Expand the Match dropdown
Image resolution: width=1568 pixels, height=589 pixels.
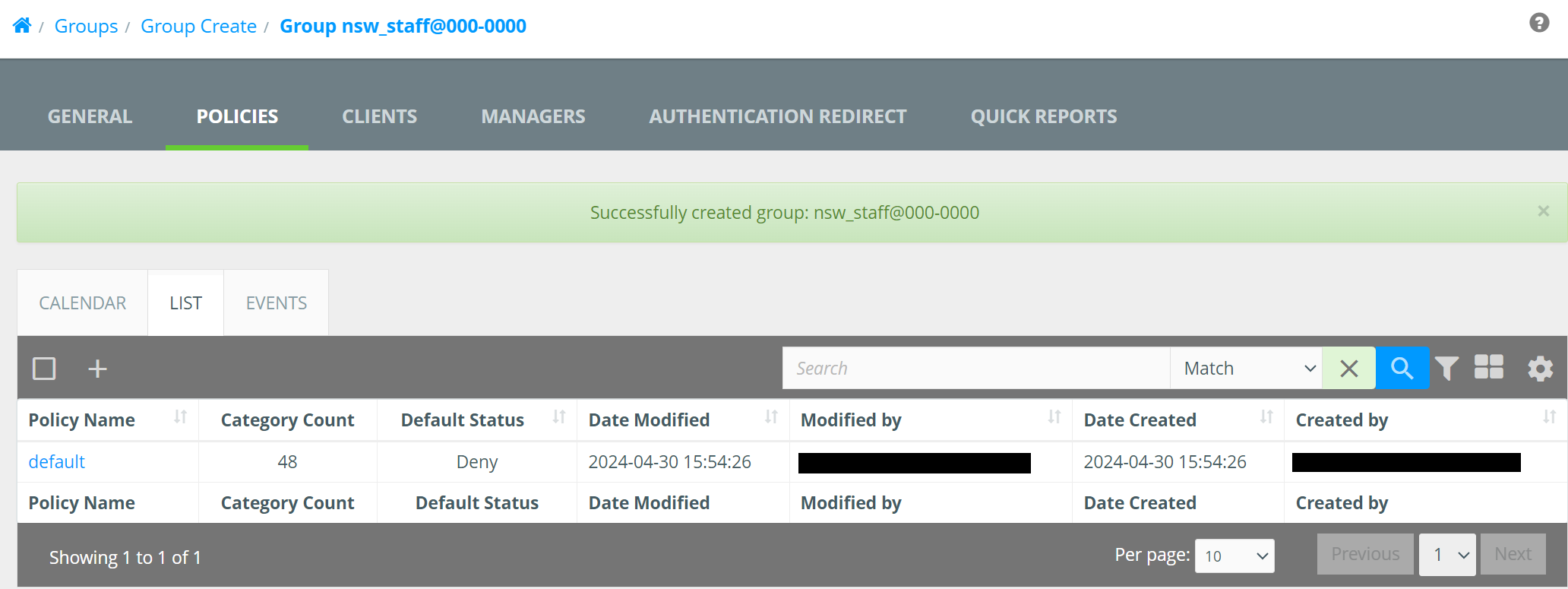1246,369
